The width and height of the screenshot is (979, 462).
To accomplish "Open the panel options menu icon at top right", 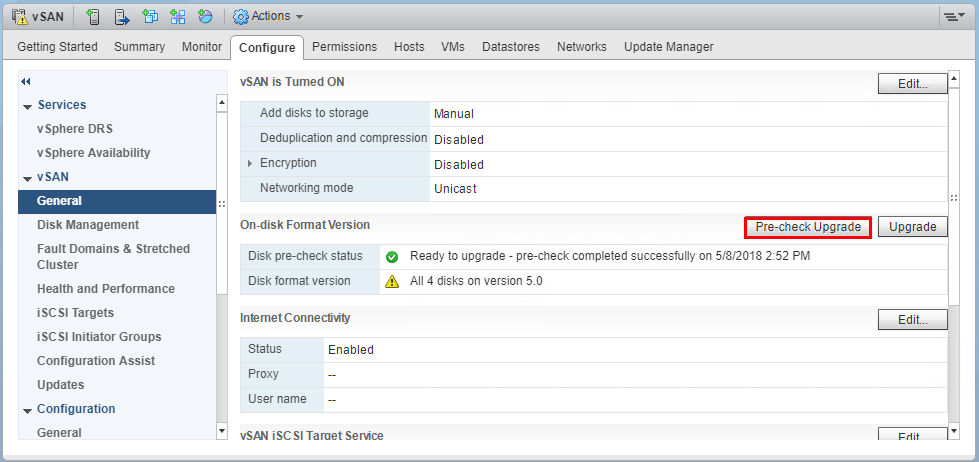I will click(953, 17).
